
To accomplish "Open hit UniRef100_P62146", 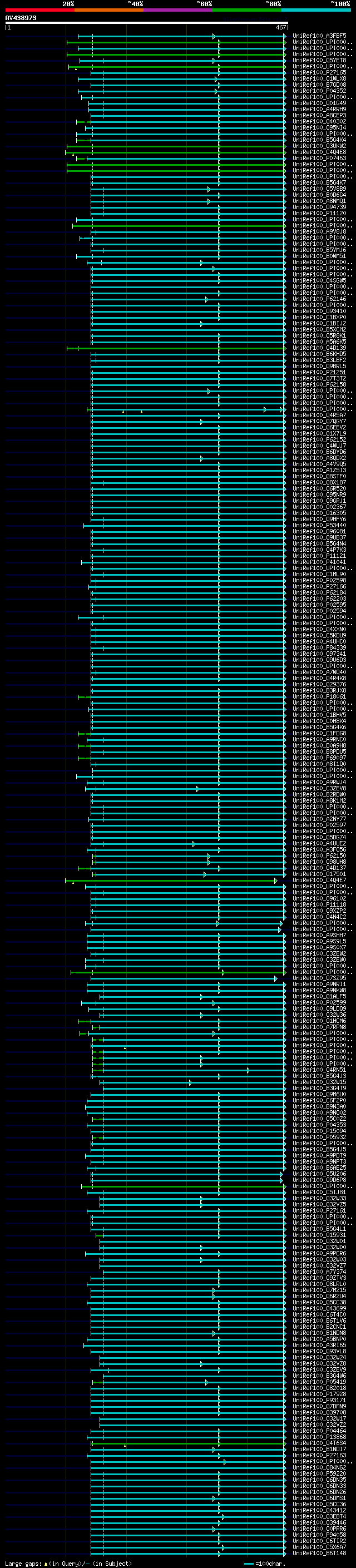I will click(319, 299).
